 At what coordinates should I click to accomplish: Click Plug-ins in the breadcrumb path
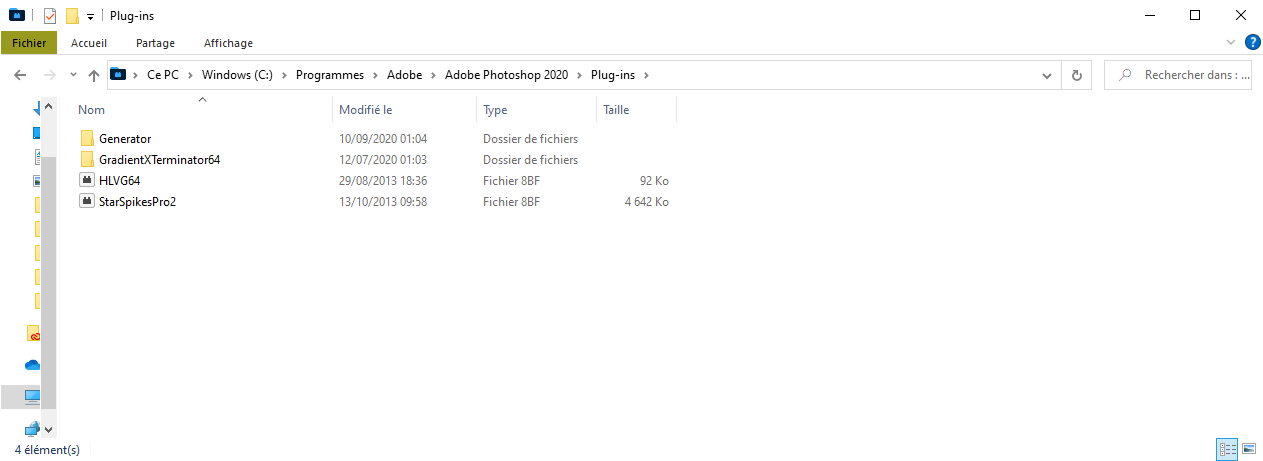coord(615,75)
